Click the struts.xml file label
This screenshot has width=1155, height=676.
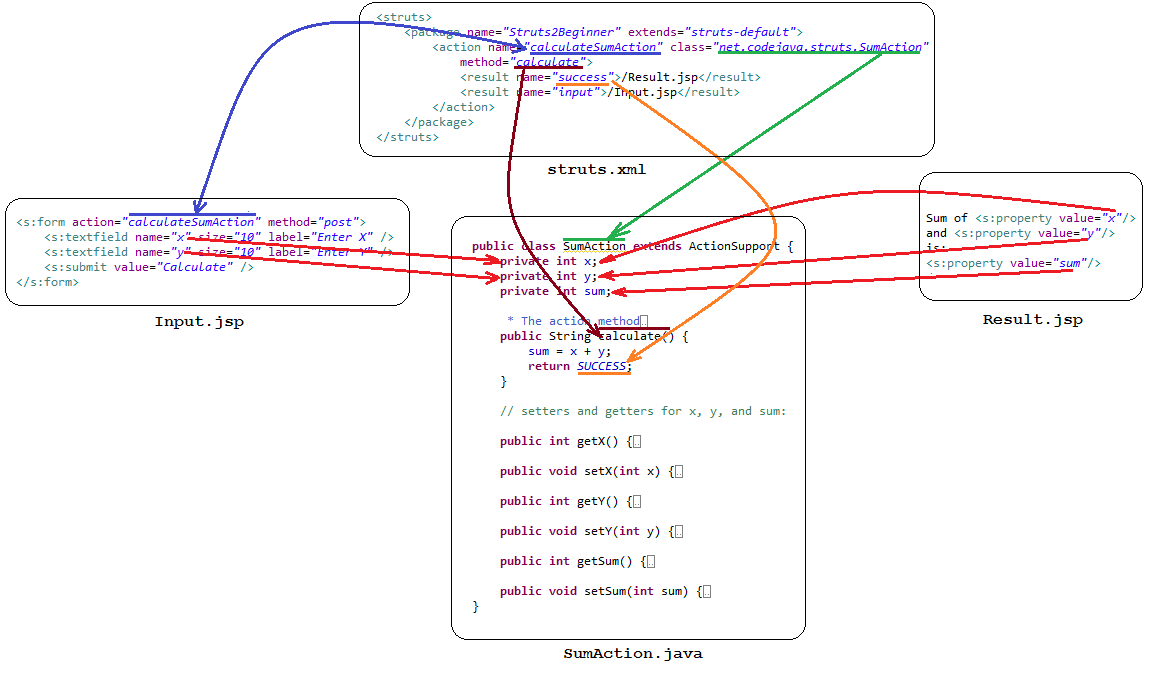click(x=596, y=170)
